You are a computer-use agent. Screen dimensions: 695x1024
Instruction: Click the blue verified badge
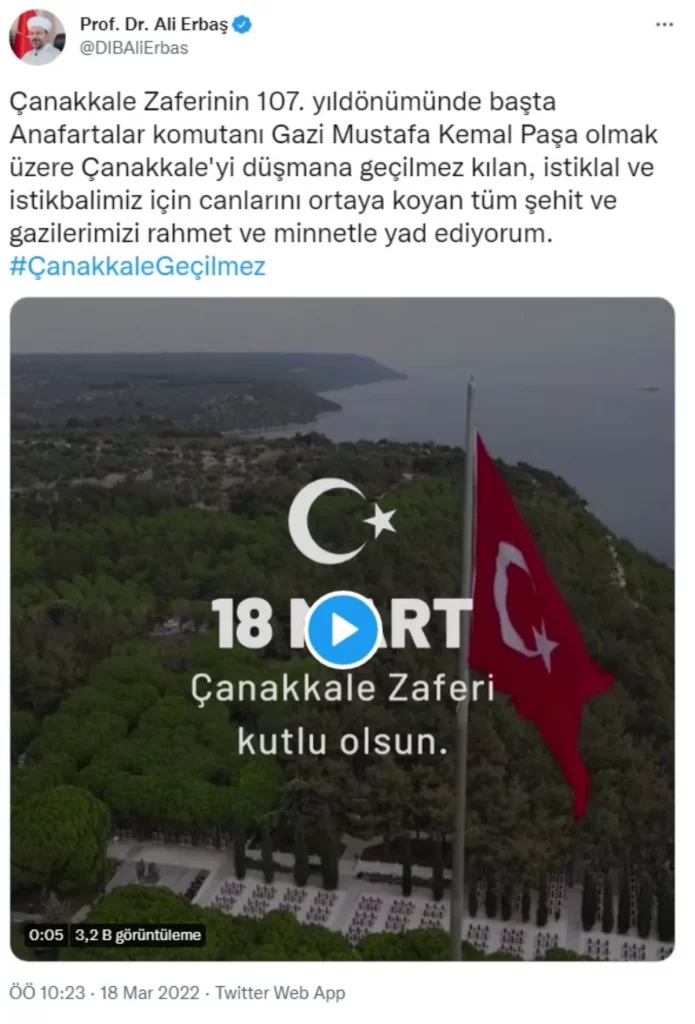(243, 25)
